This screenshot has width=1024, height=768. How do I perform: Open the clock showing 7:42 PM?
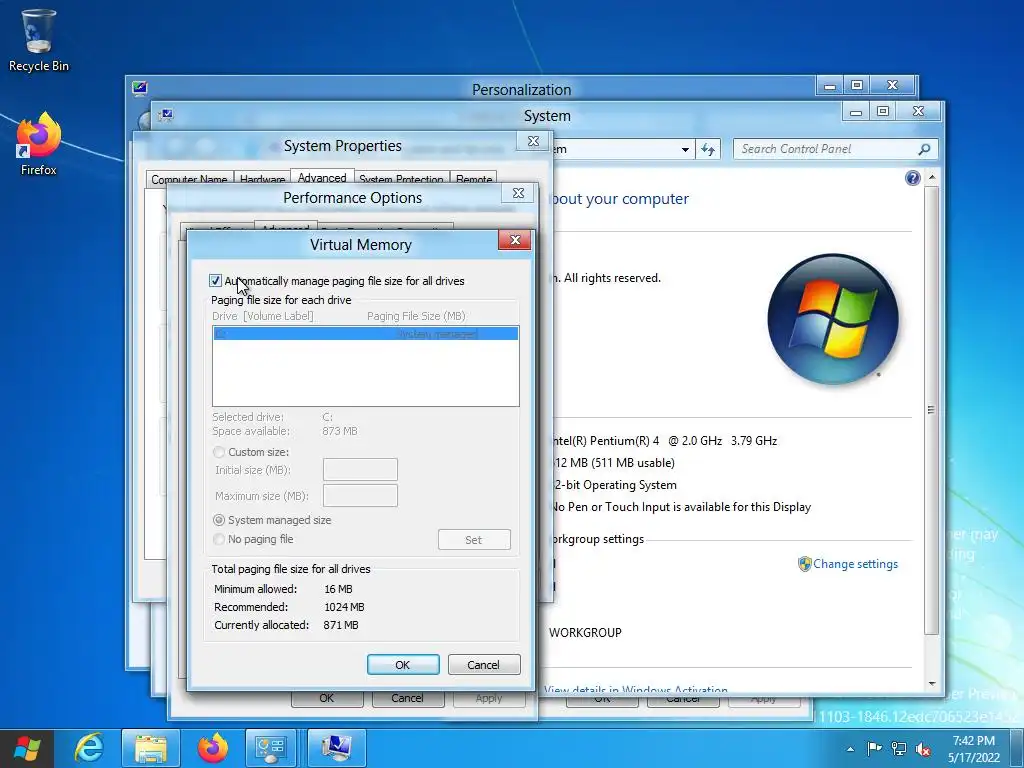pos(974,749)
